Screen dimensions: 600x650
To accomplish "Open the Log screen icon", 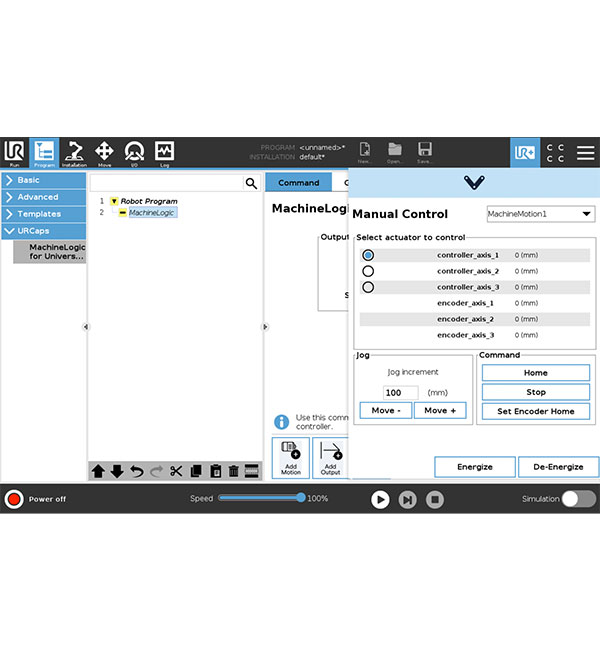I will pyautogui.click(x=165, y=153).
